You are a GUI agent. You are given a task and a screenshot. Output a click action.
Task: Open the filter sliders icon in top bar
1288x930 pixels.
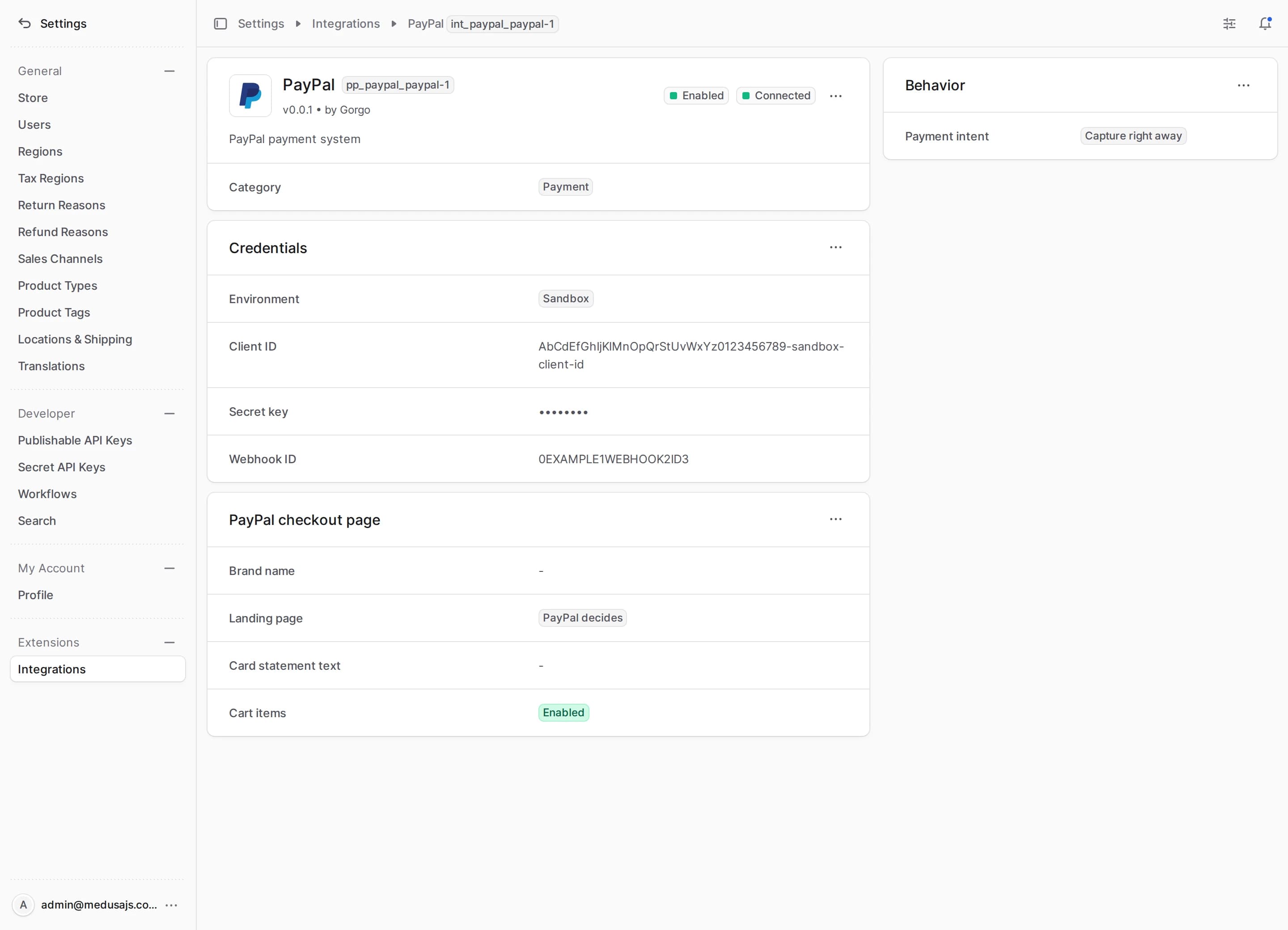tap(1229, 24)
